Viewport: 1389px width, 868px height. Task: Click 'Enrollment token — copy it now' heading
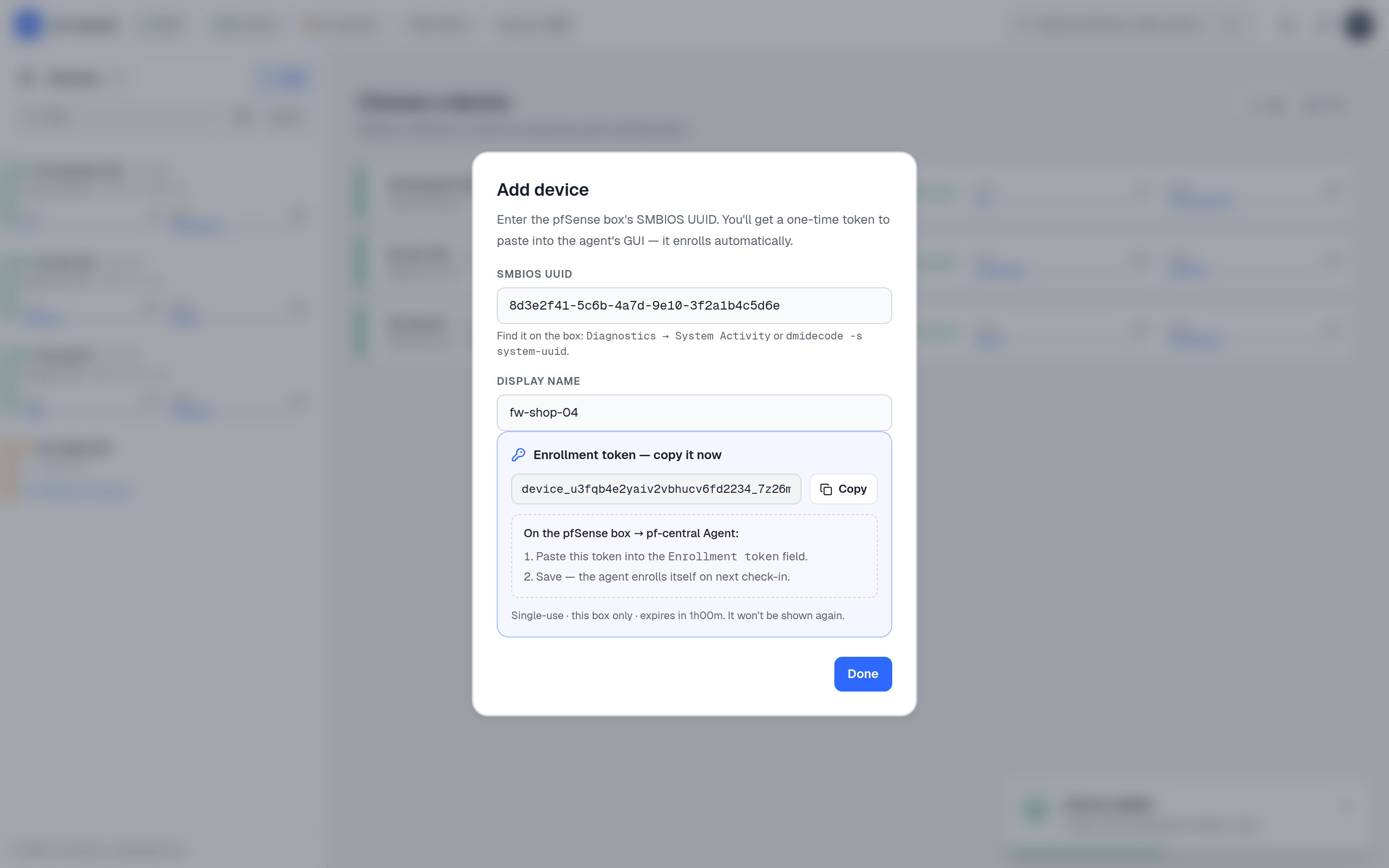(627, 455)
